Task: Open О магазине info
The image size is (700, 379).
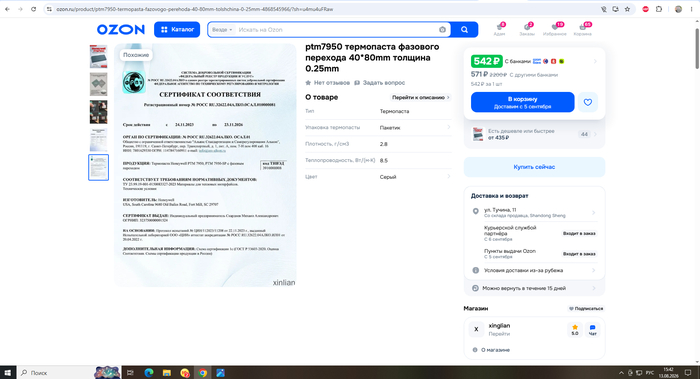Action: (x=491, y=350)
